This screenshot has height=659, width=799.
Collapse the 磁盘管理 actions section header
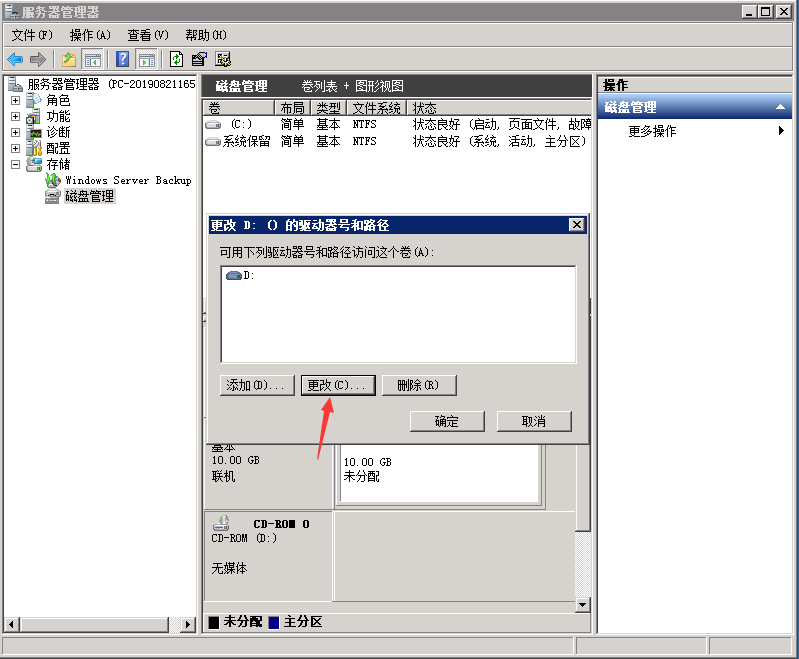click(781, 107)
